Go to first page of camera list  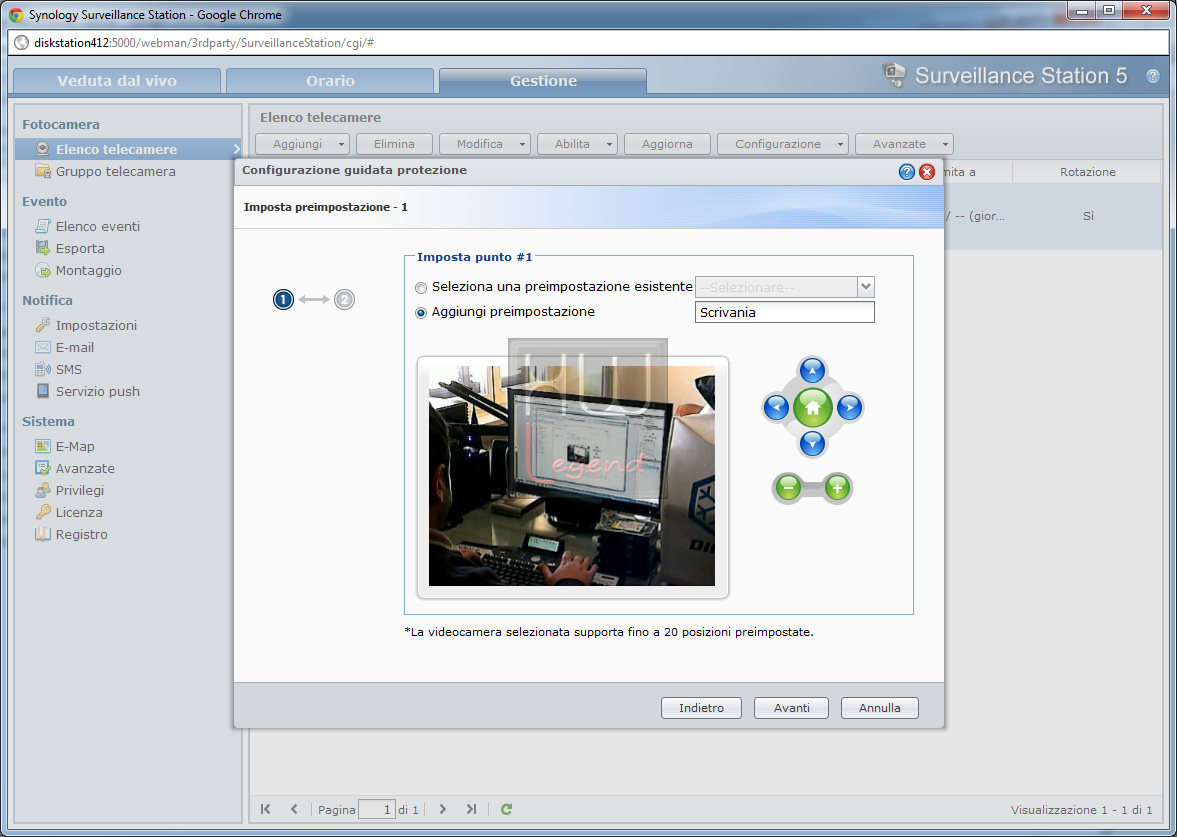click(x=265, y=809)
